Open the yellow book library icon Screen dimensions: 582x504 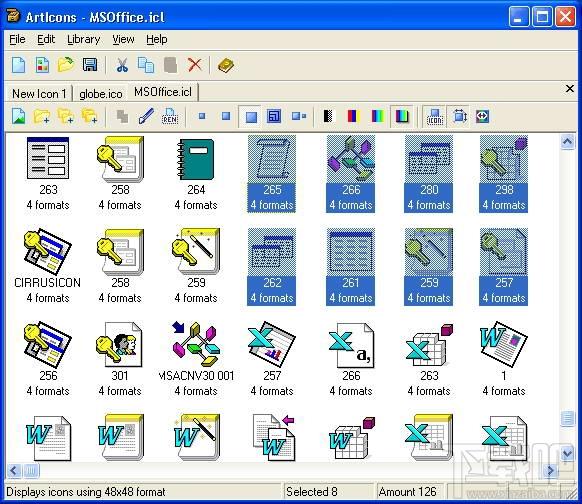226,65
